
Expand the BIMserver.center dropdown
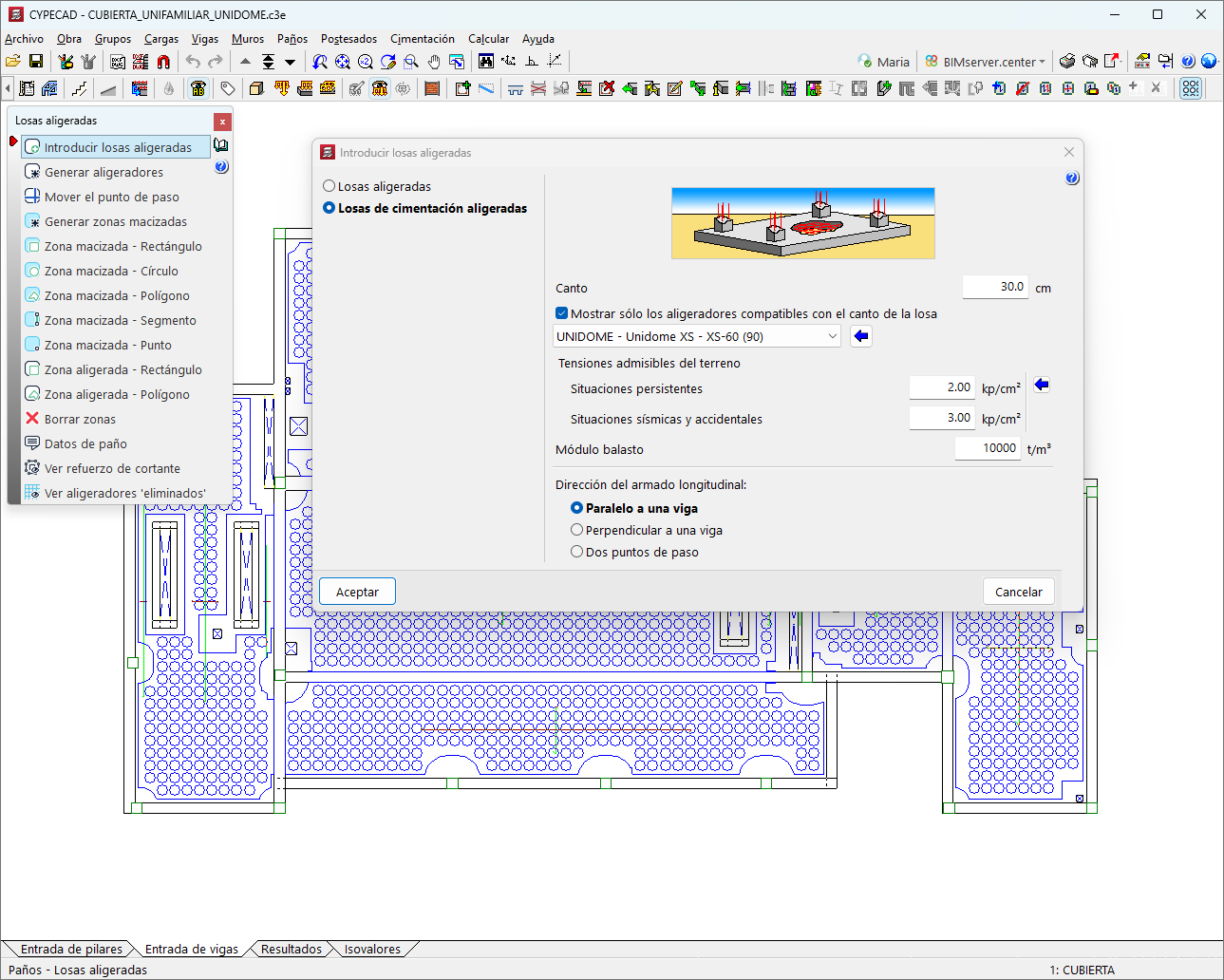click(1042, 62)
